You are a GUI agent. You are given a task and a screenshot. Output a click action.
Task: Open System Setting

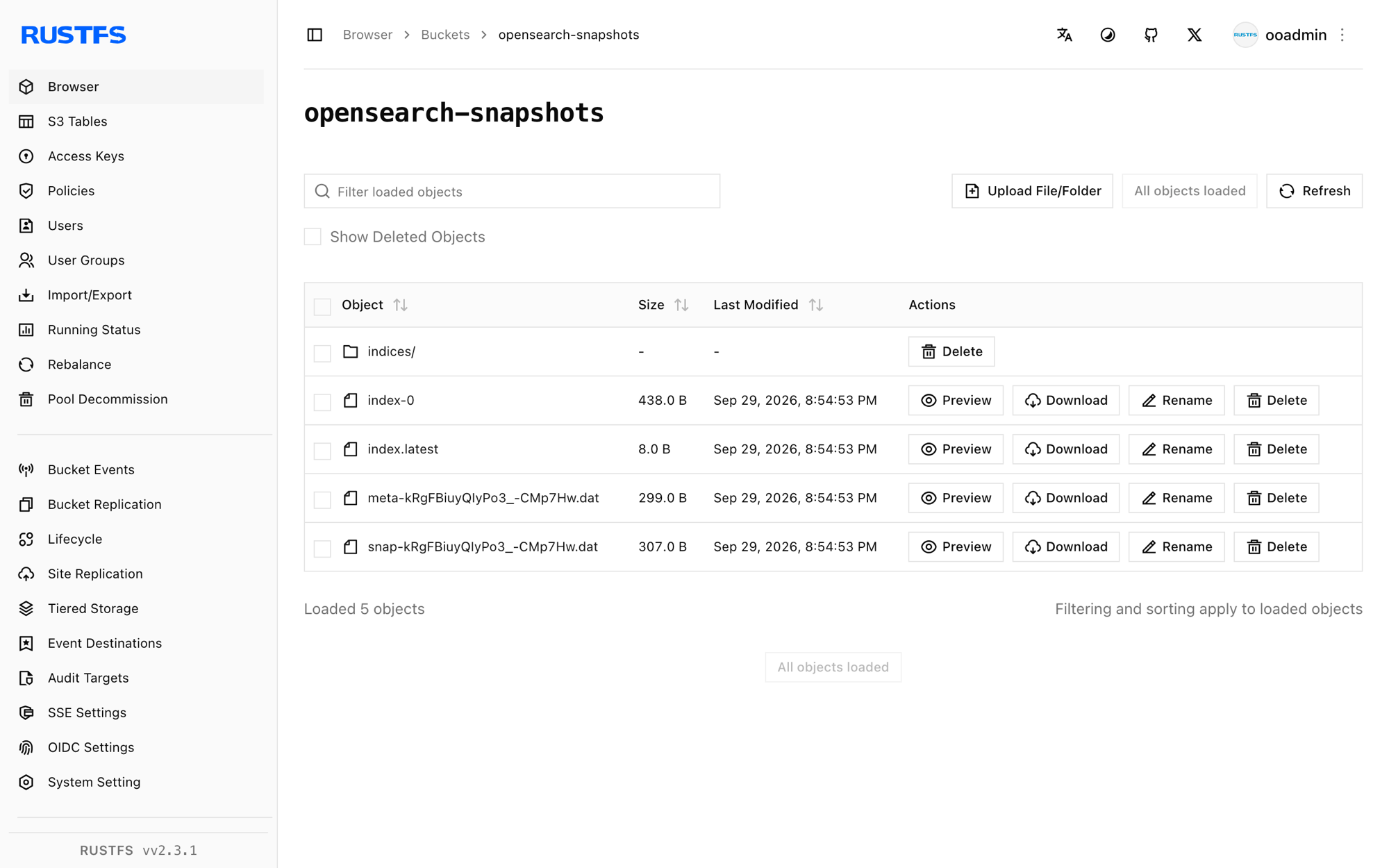[136, 782]
